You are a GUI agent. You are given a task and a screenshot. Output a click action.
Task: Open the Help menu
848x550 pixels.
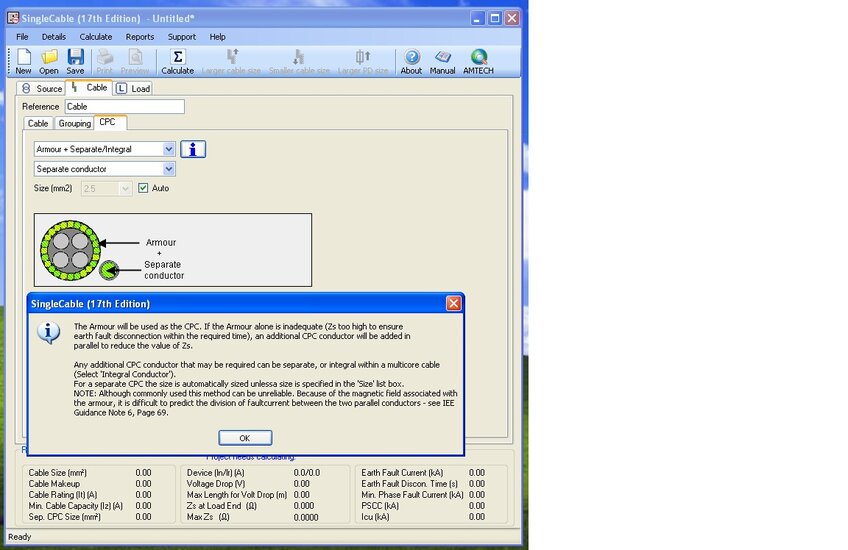click(217, 37)
